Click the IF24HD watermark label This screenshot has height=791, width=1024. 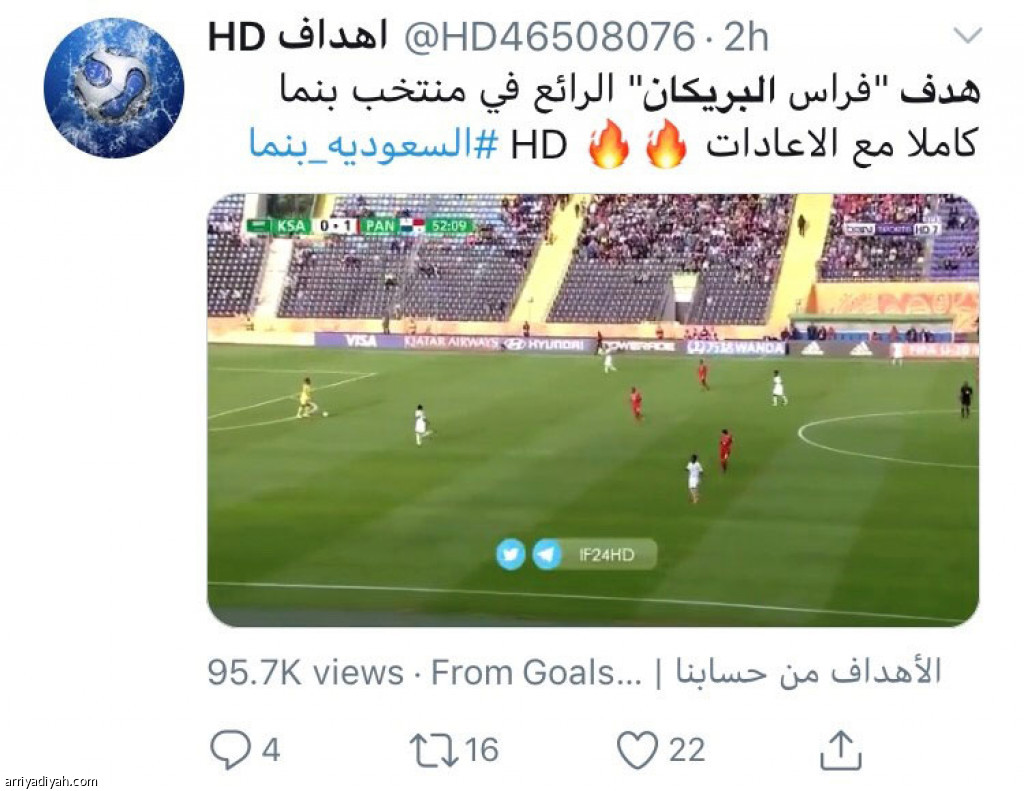pyautogui.click(x=607, y=555)
